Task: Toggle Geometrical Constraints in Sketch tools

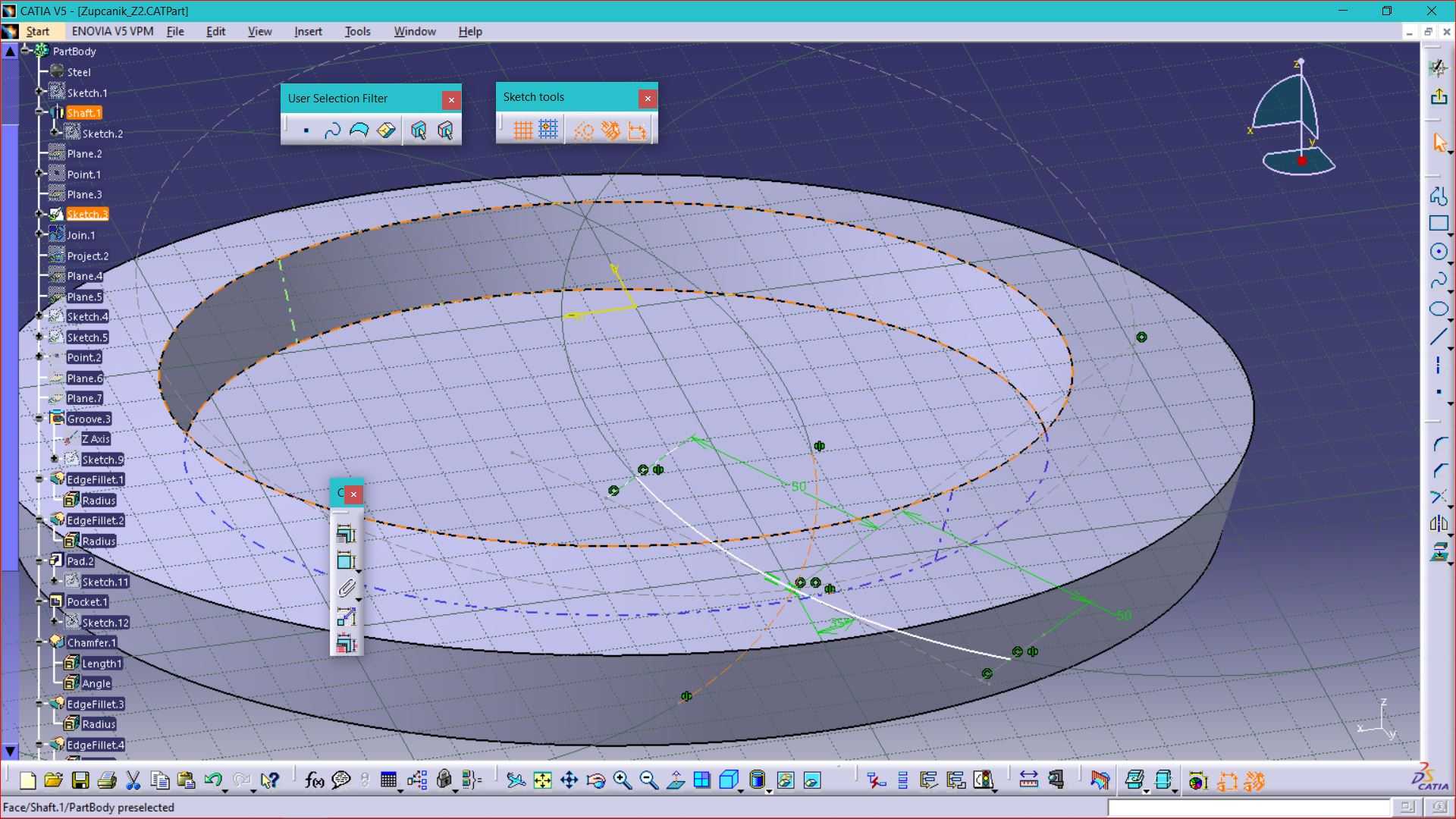Action: pyautogui.click(x=610, y=130)
